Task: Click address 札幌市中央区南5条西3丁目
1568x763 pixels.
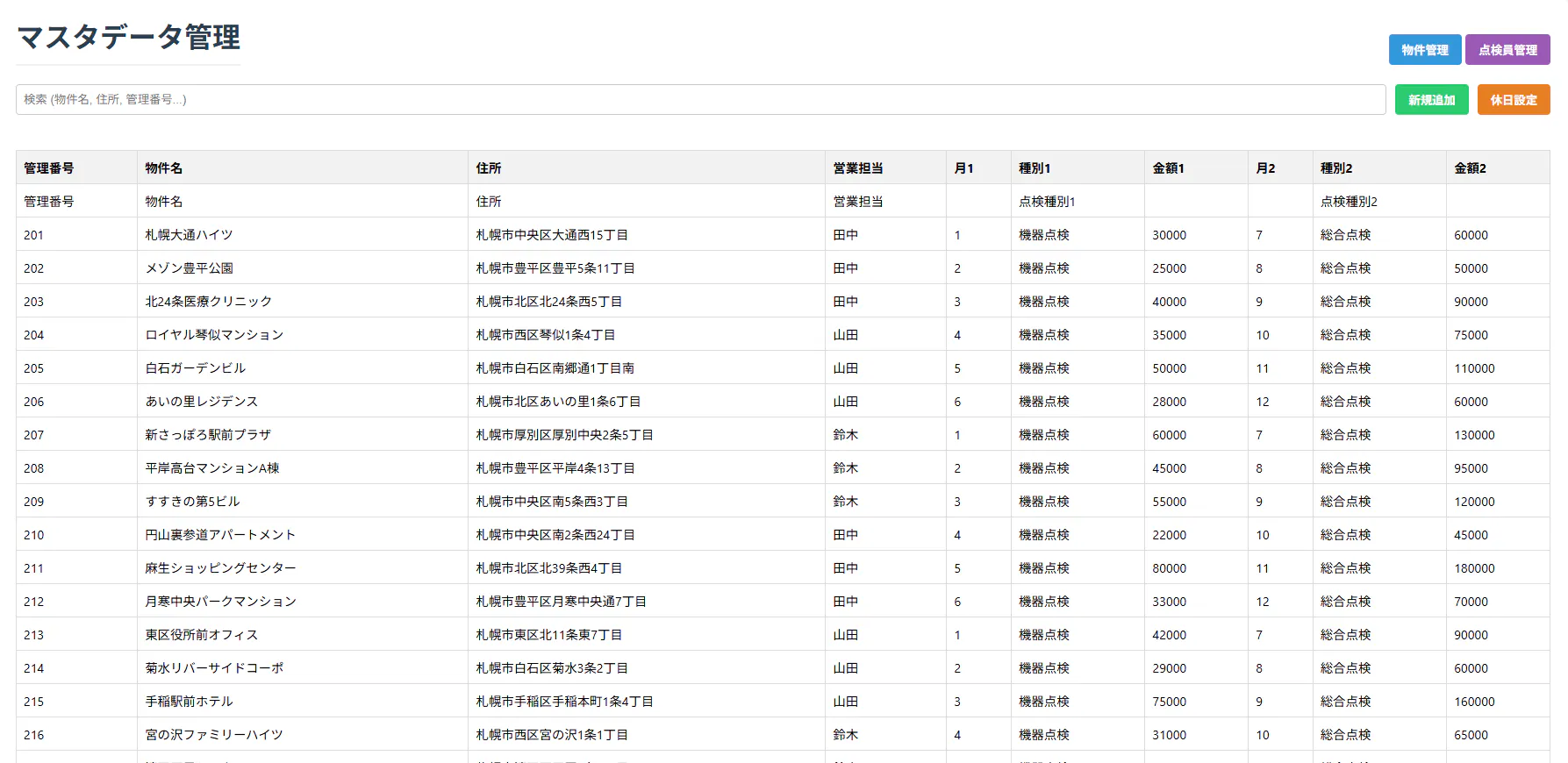Action: [552, 502]
